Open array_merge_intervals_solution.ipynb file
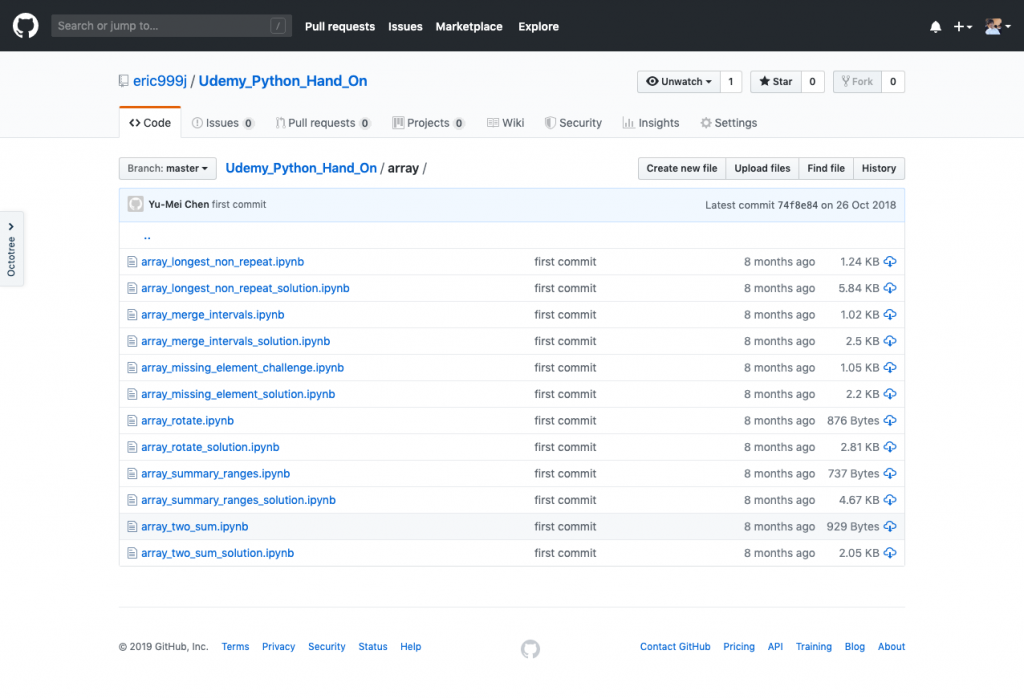The height and width of the screenshot is (699, 1024). point(236,341)
